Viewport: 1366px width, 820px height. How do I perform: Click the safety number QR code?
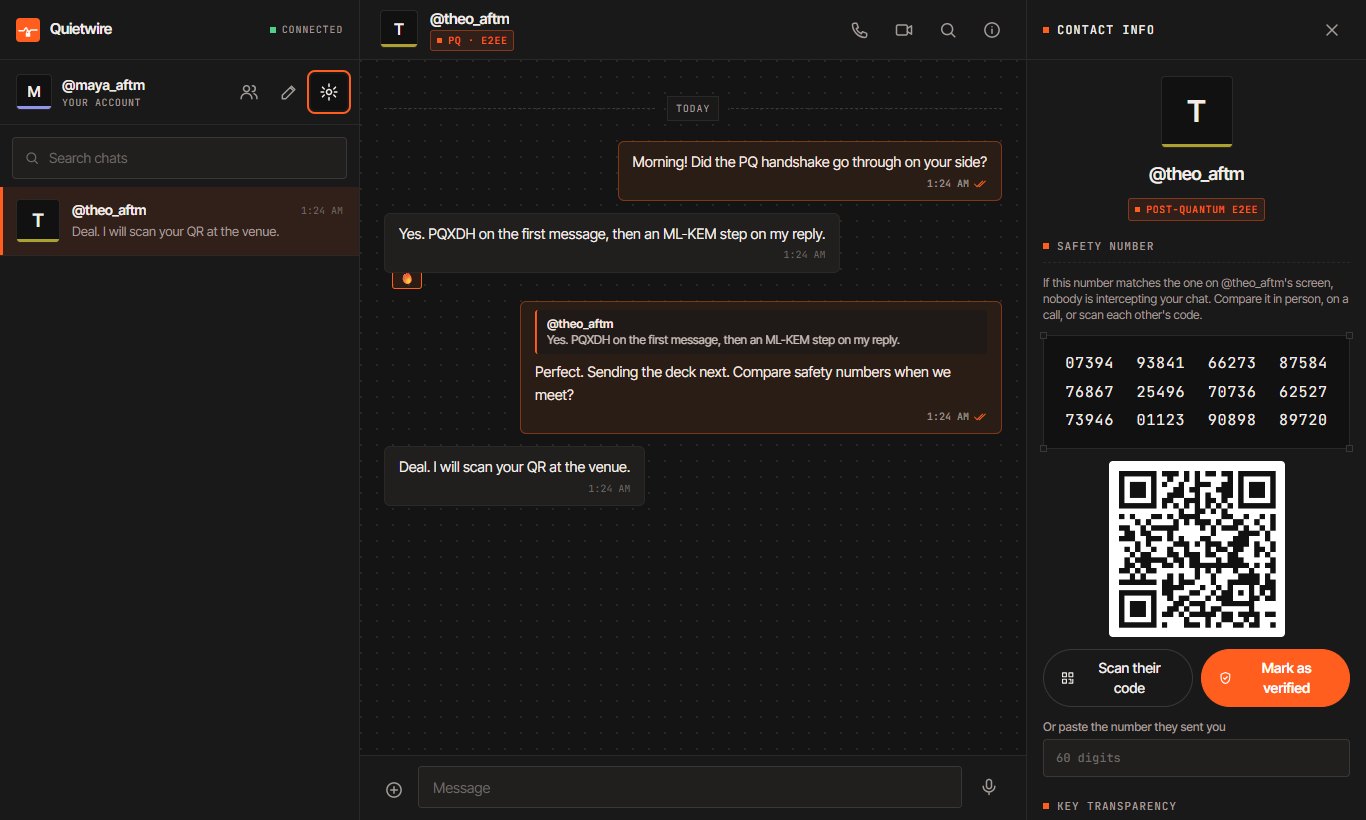[1197, 549]
